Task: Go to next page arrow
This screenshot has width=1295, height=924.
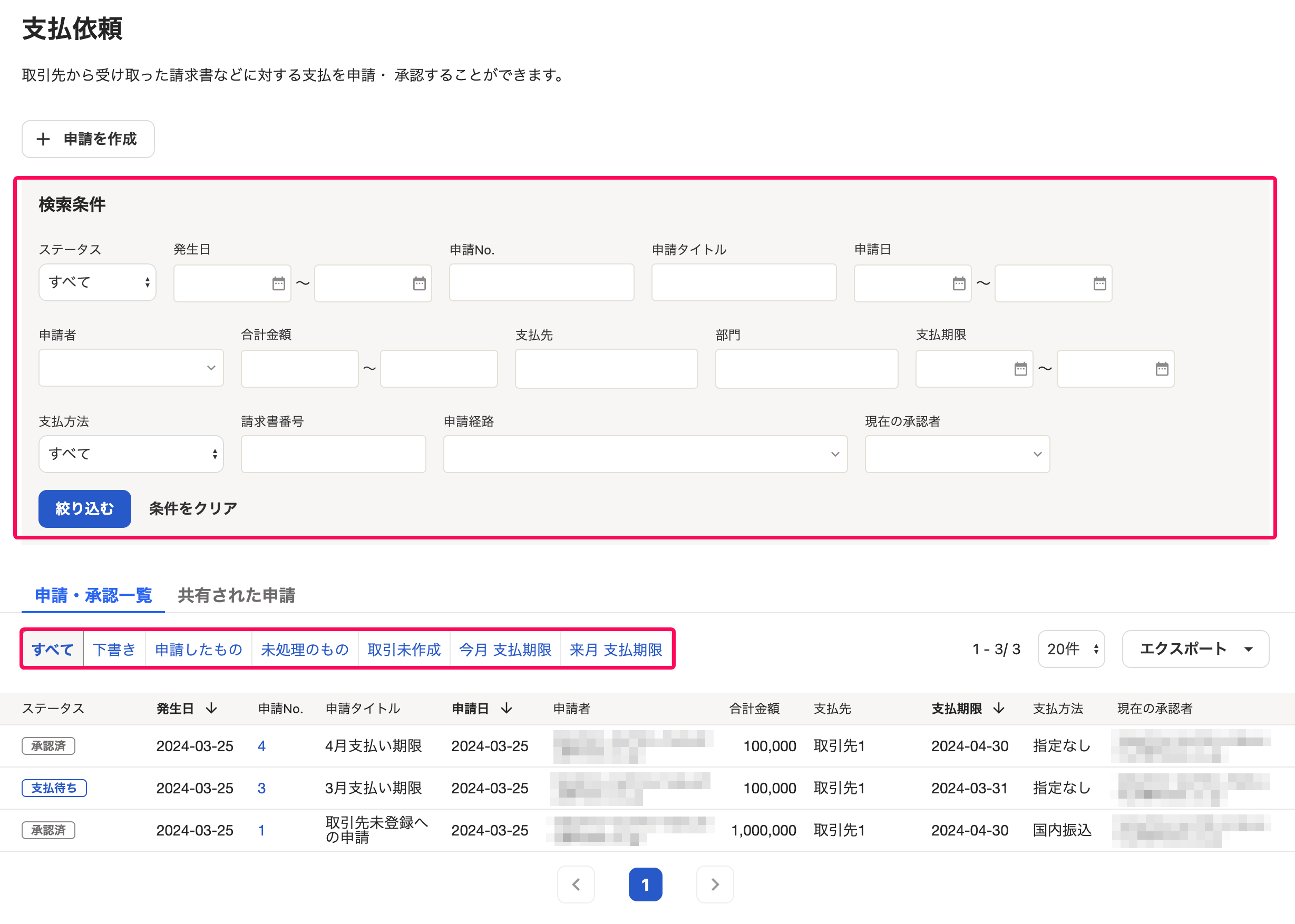Action: click(x=715, y=884)
